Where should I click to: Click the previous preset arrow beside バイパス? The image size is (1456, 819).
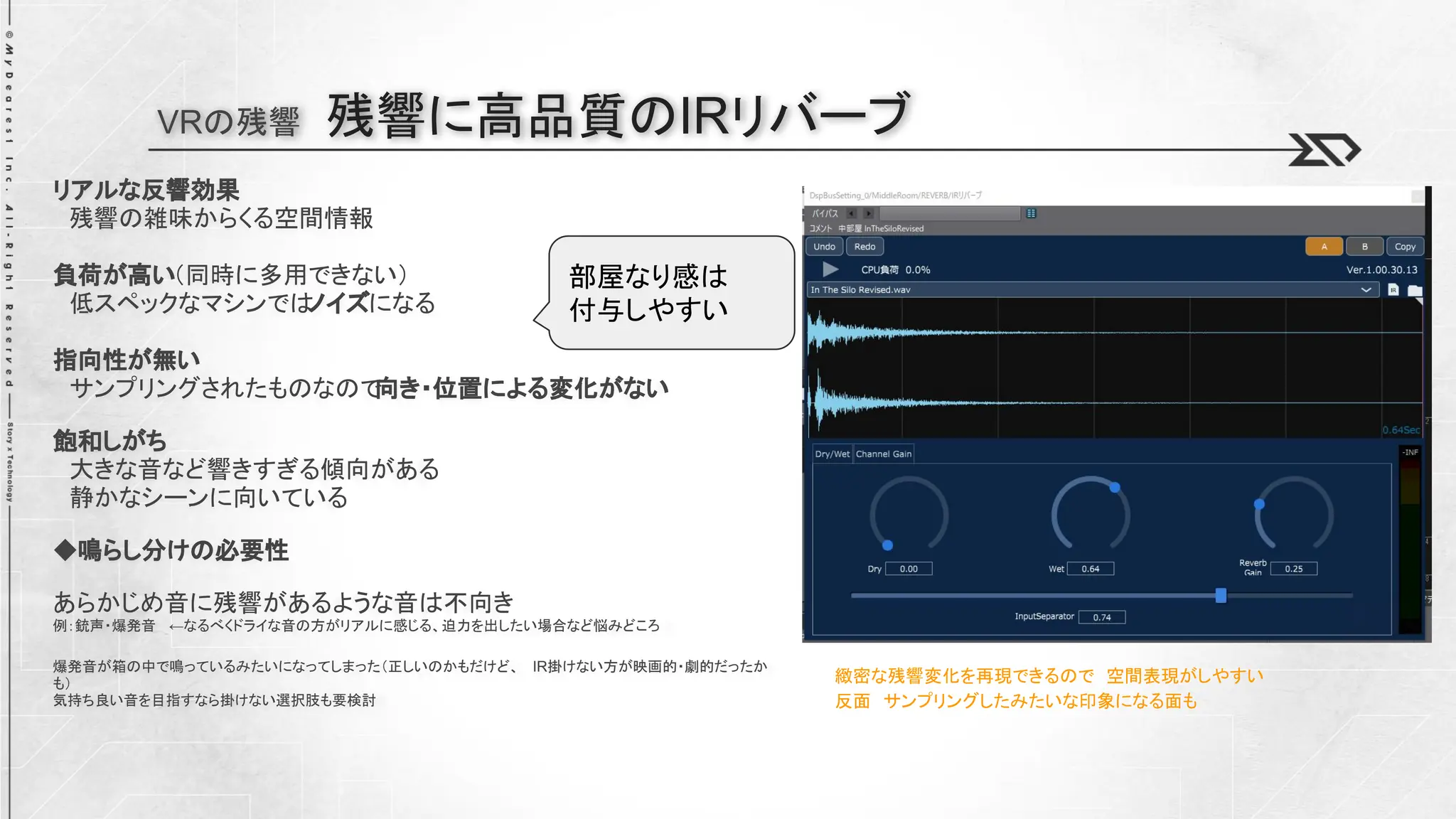852,213
